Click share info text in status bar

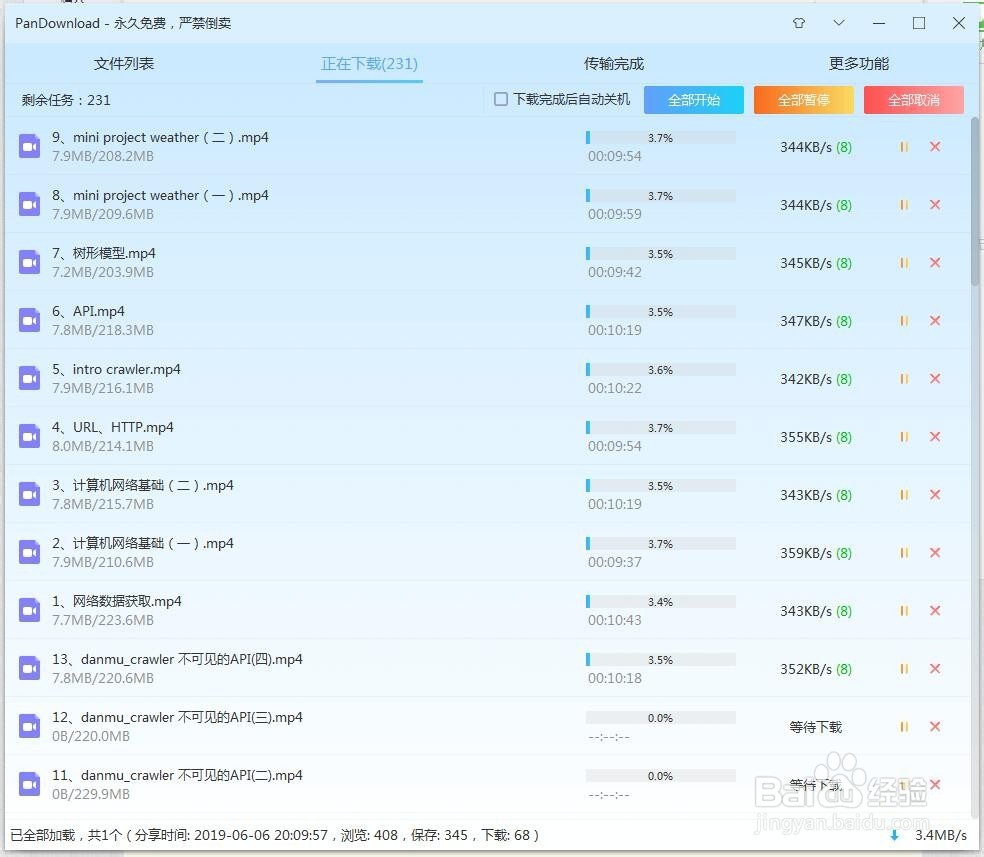275,835
